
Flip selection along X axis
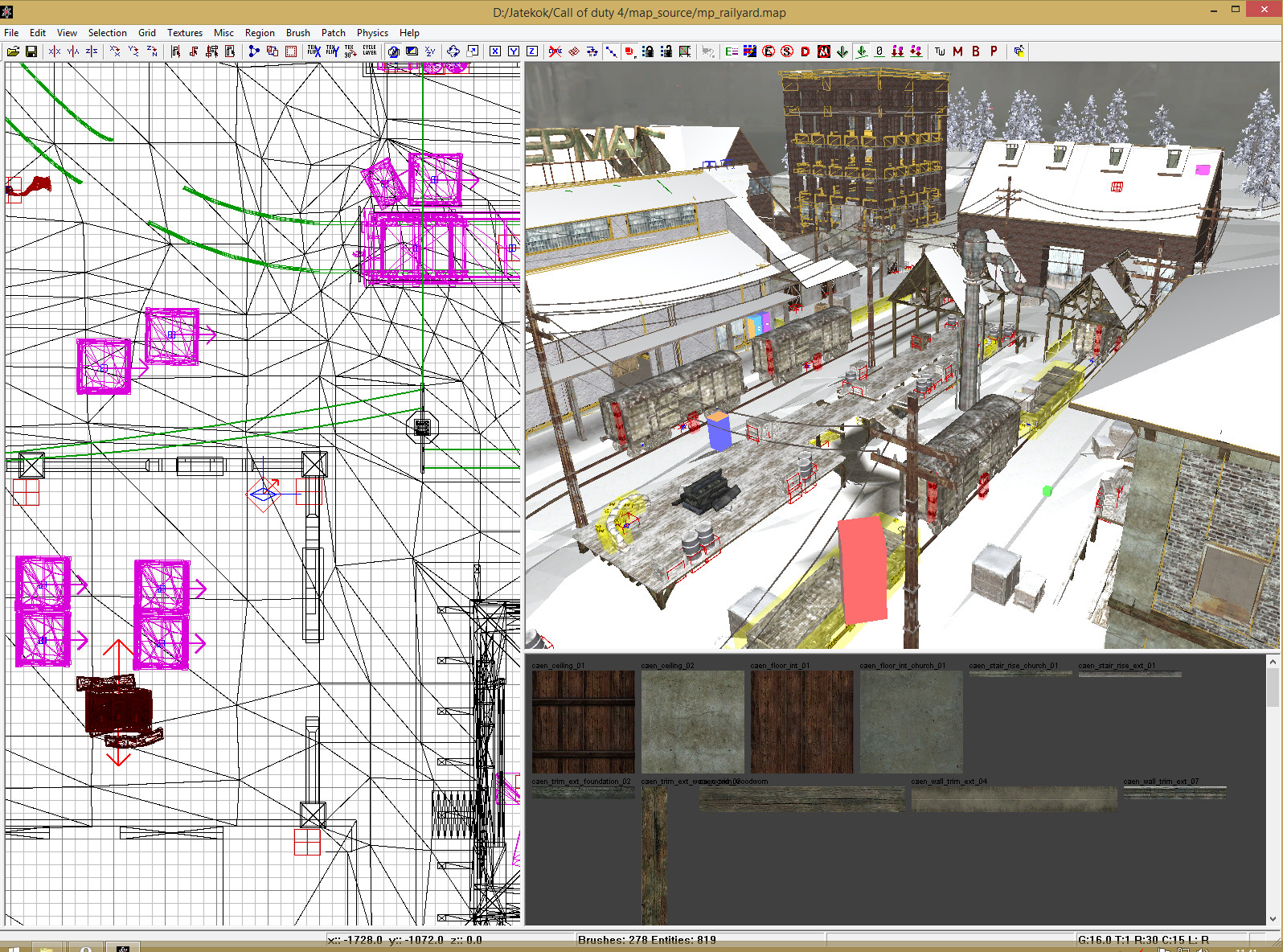tap(55, 51)
